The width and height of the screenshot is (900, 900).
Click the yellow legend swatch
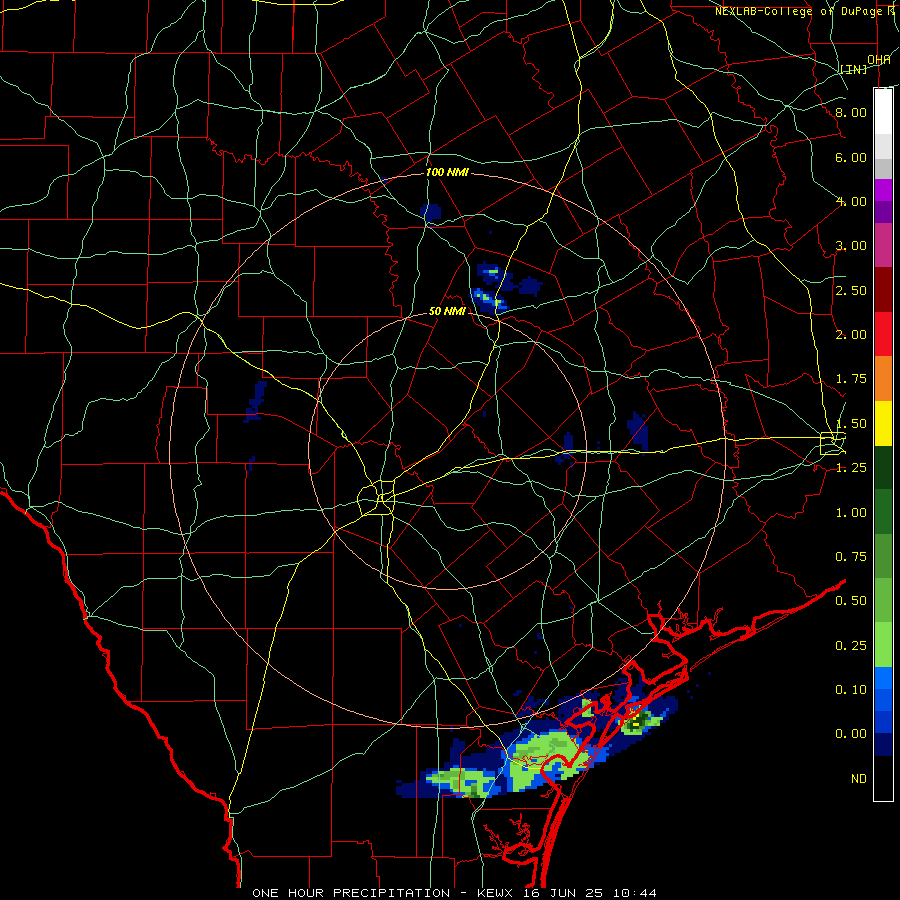click(x=883, y=423)
